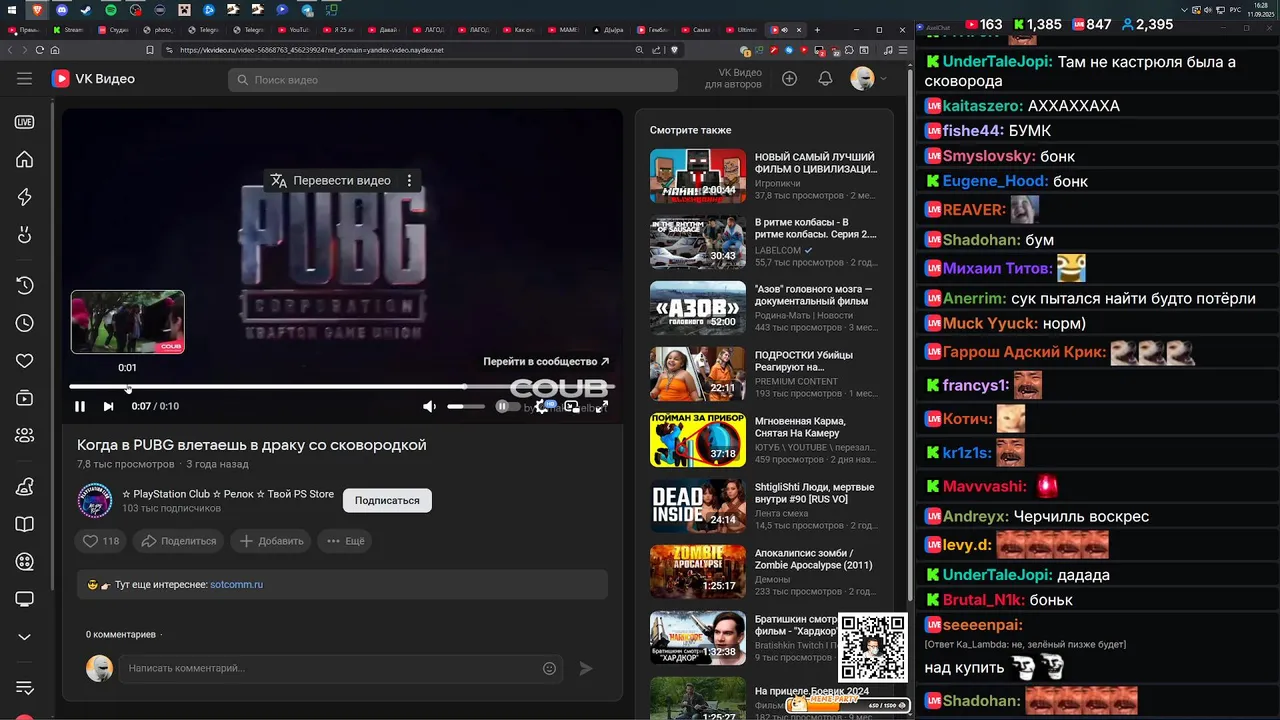Click the Добавить button
Viewport: 1280px width, 720px height.
click(x=271, y=541)
